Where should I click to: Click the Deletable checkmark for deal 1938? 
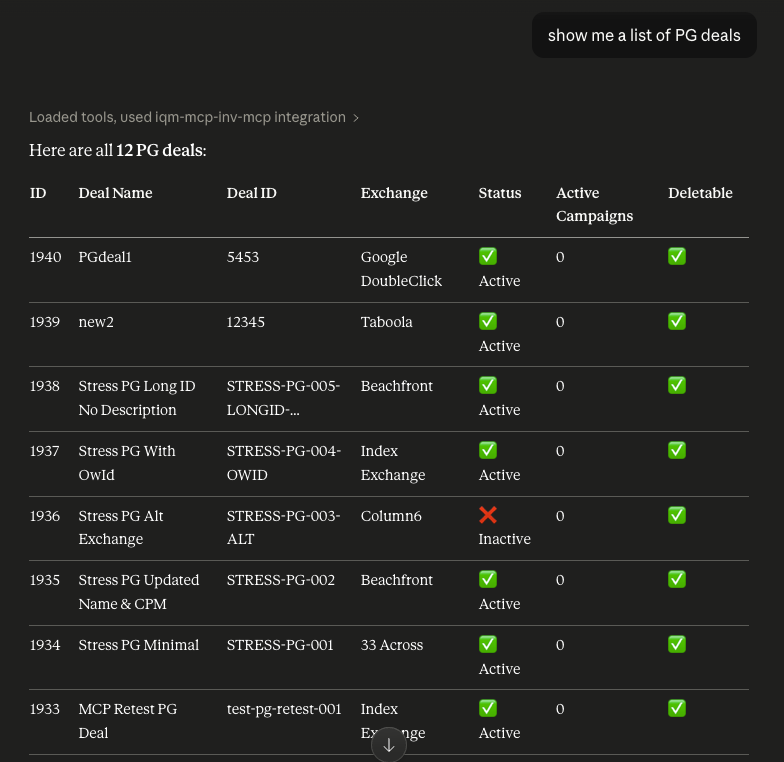pyautogui.click(x=676, y=385)
